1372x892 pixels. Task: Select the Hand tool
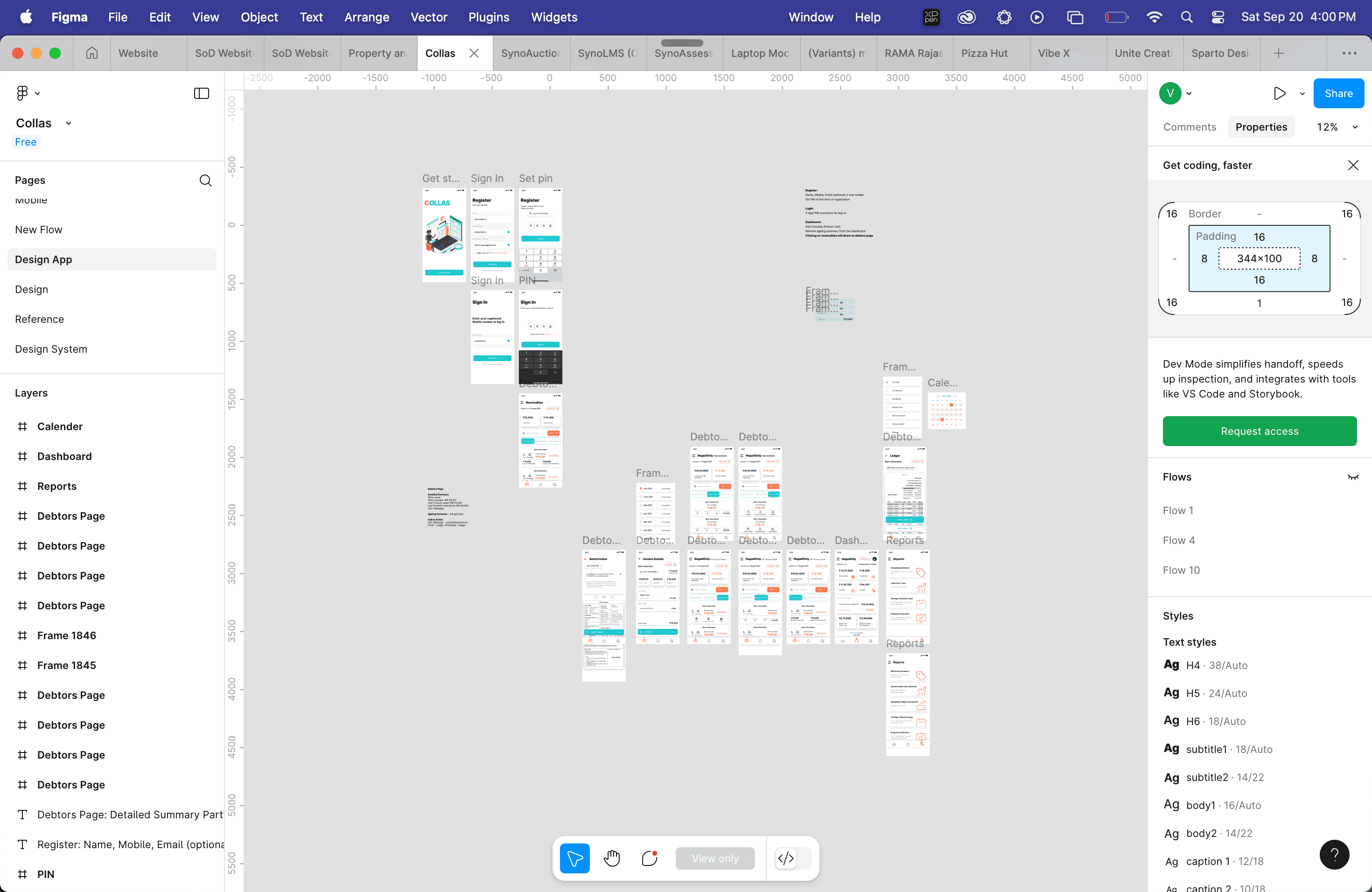(612, 858)
